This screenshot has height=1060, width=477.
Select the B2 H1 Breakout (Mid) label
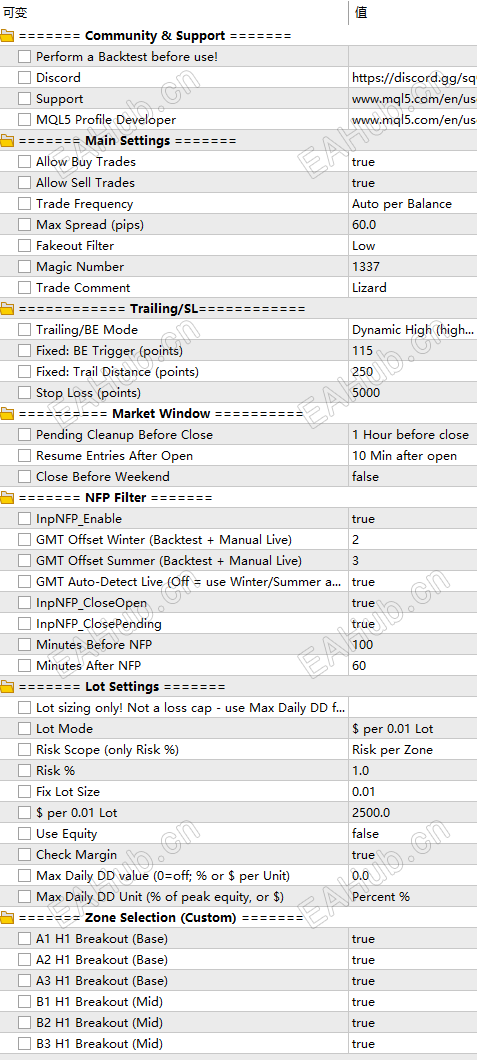tap(99, 1022)
